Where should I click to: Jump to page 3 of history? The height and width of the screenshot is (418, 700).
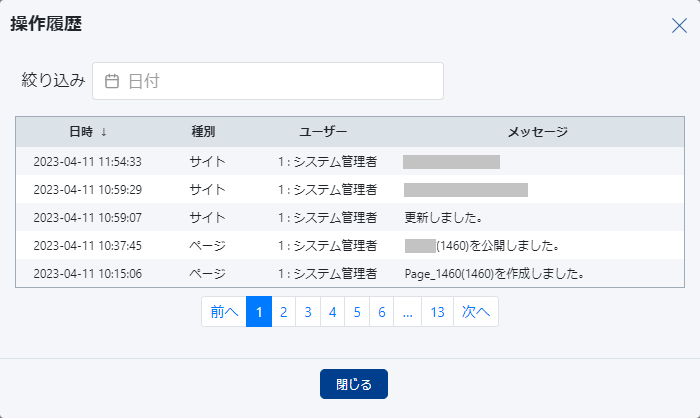[308, 312]
